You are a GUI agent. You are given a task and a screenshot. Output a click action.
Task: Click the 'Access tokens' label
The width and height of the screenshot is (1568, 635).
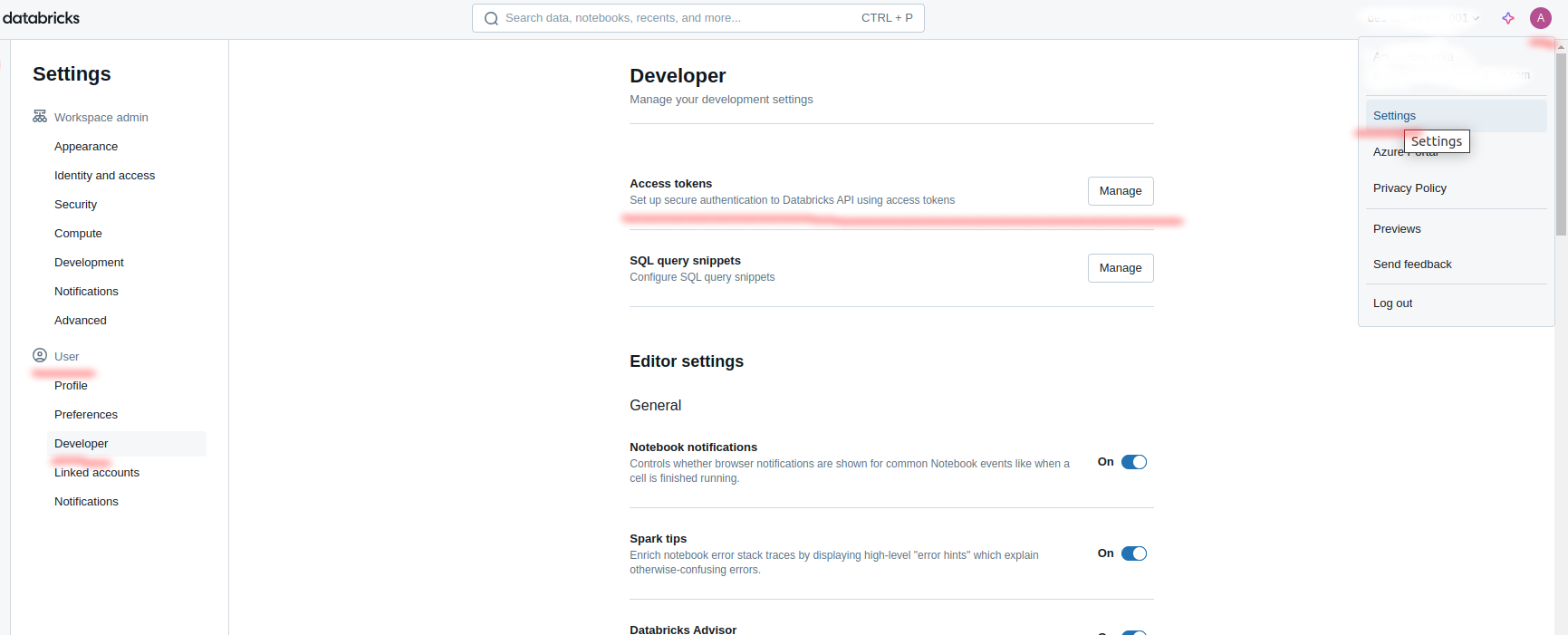click(671, 184)
